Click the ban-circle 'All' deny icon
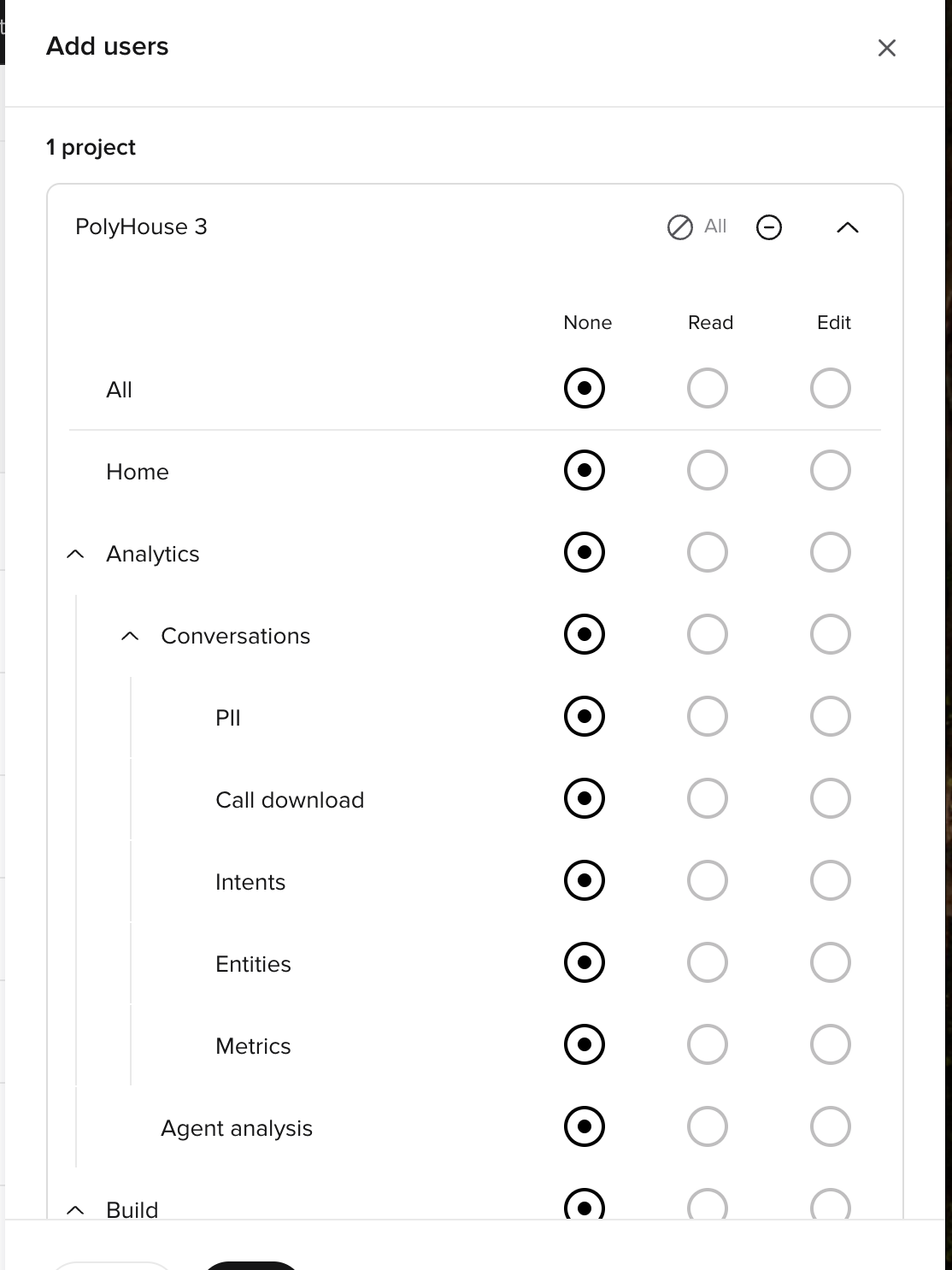Viewport: 952px width, 1270px height. click(x=678, y=226)
